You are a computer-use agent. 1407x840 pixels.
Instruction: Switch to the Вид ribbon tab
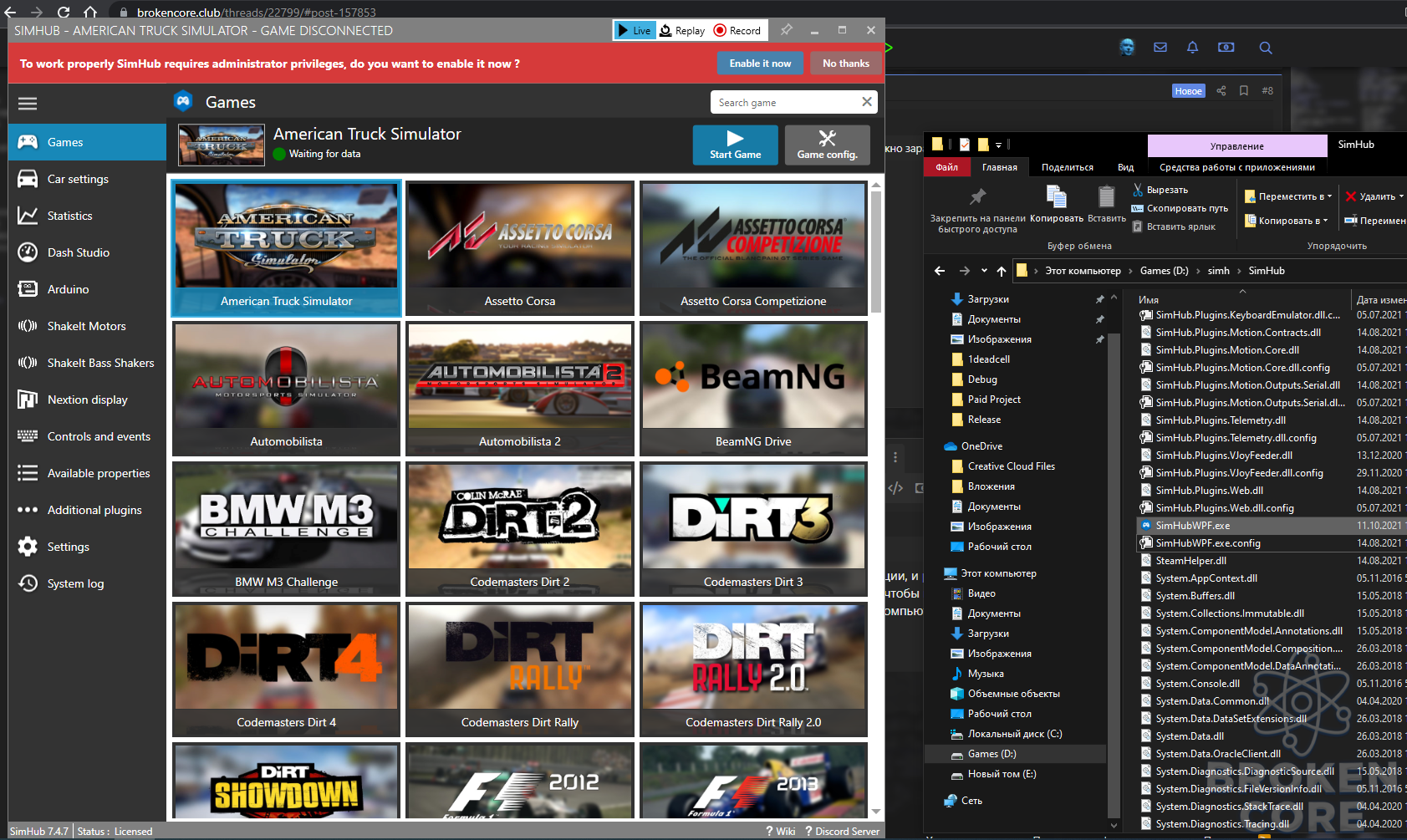tap(1125, 167)
